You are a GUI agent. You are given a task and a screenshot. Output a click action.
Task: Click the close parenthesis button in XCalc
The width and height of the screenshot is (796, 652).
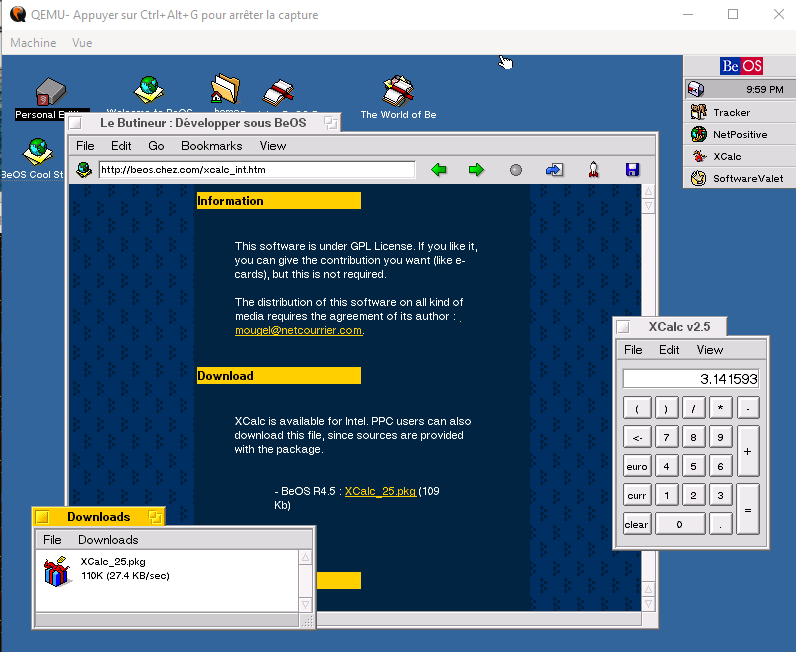666,408
